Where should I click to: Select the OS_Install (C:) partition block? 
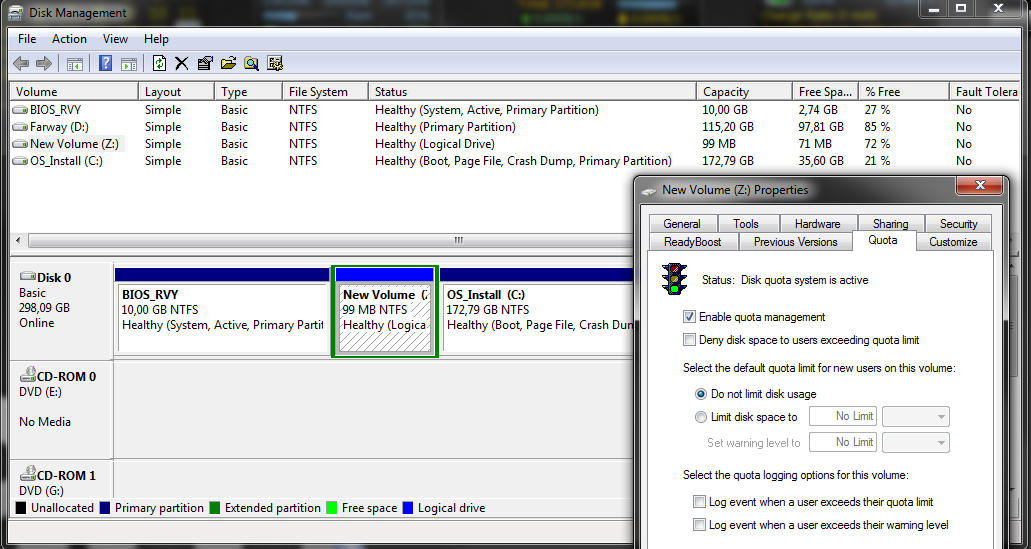539,310
